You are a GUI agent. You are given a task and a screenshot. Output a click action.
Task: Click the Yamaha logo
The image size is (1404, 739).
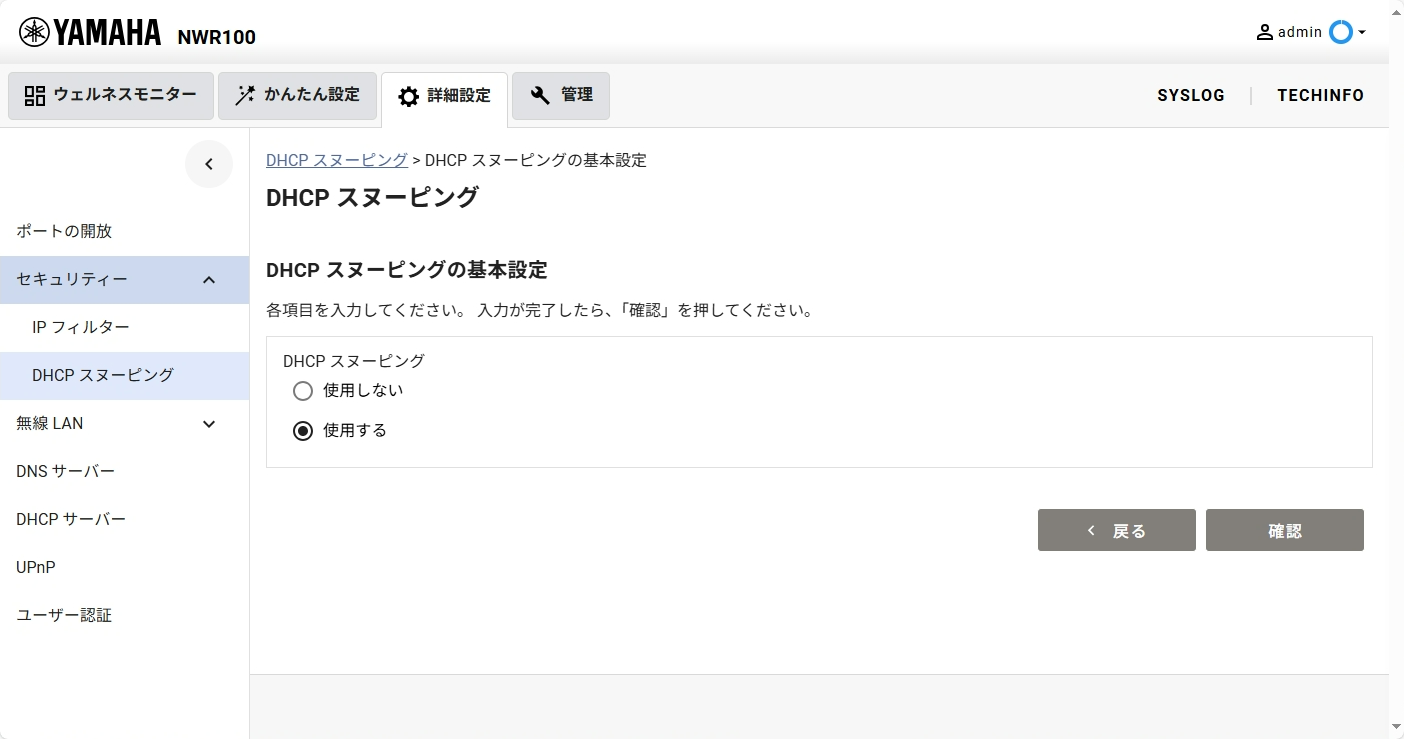point(90,33)
